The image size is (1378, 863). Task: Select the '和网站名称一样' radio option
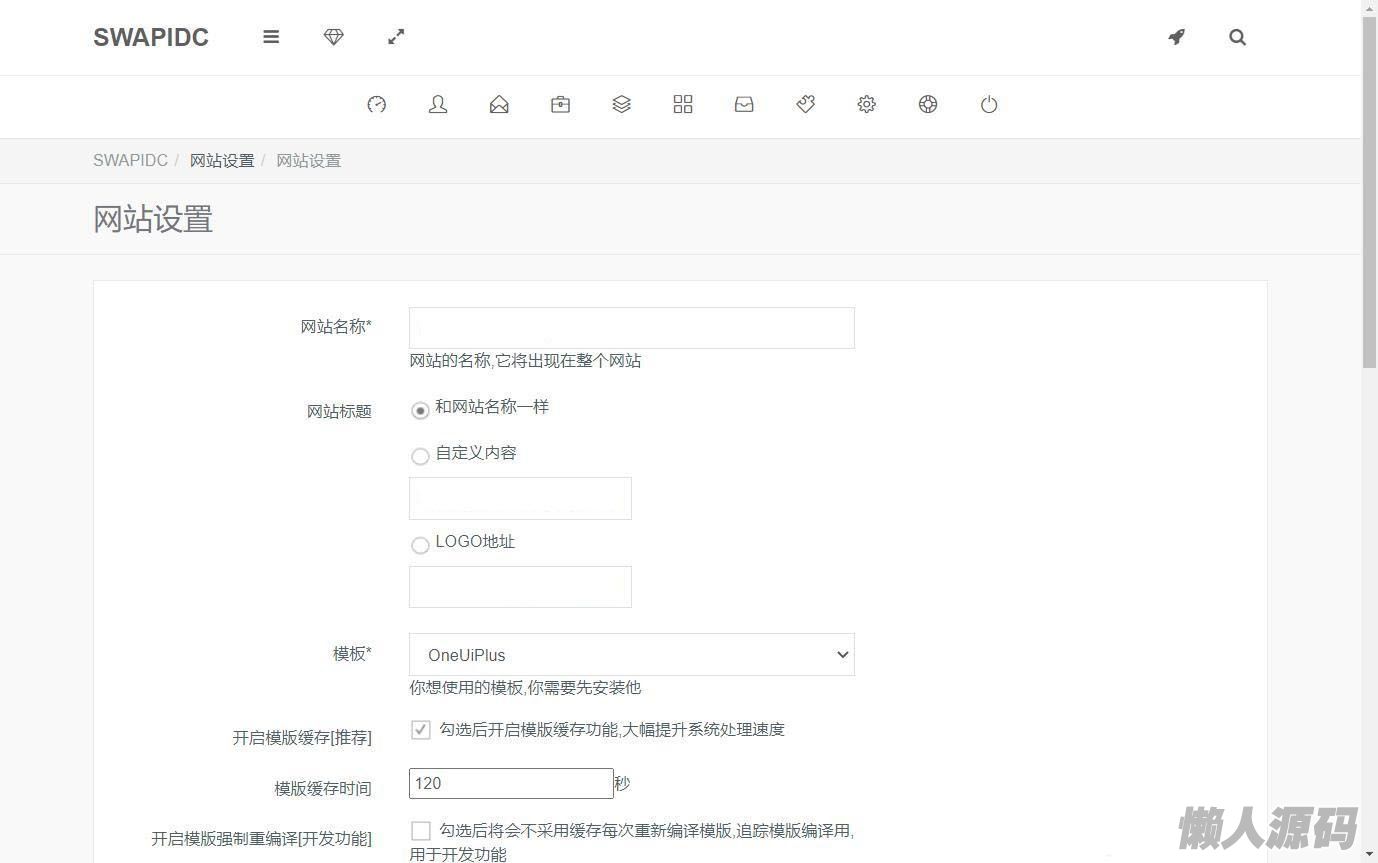[420, 410]
